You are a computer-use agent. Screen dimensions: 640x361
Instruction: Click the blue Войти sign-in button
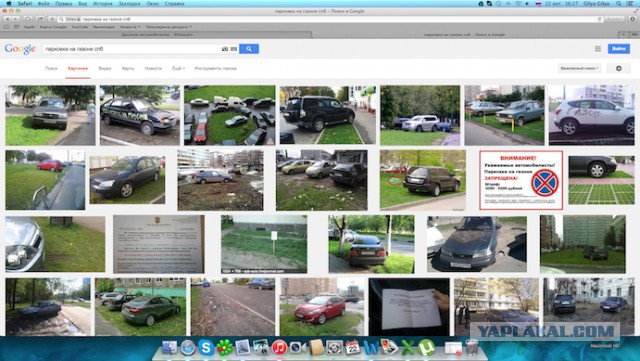(619, 49)
